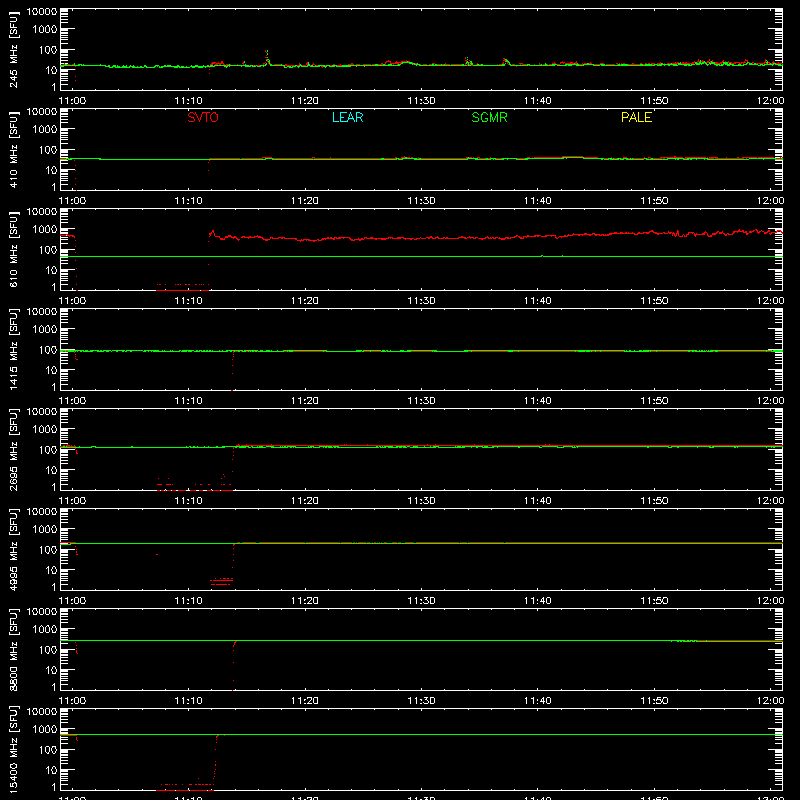This screenshot has height=800, width=800.
Task: Click 11:30 tick under the 410 MHz panel
Action: [x=421, y=201]
